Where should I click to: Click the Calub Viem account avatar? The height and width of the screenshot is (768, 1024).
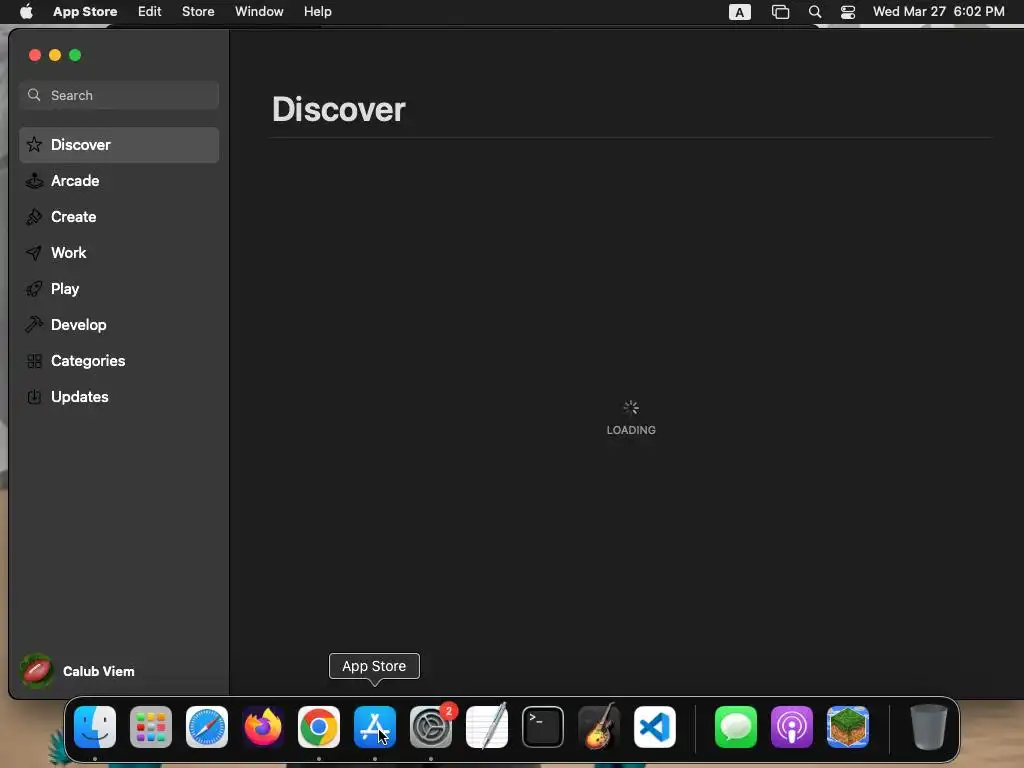click(37, 671)
